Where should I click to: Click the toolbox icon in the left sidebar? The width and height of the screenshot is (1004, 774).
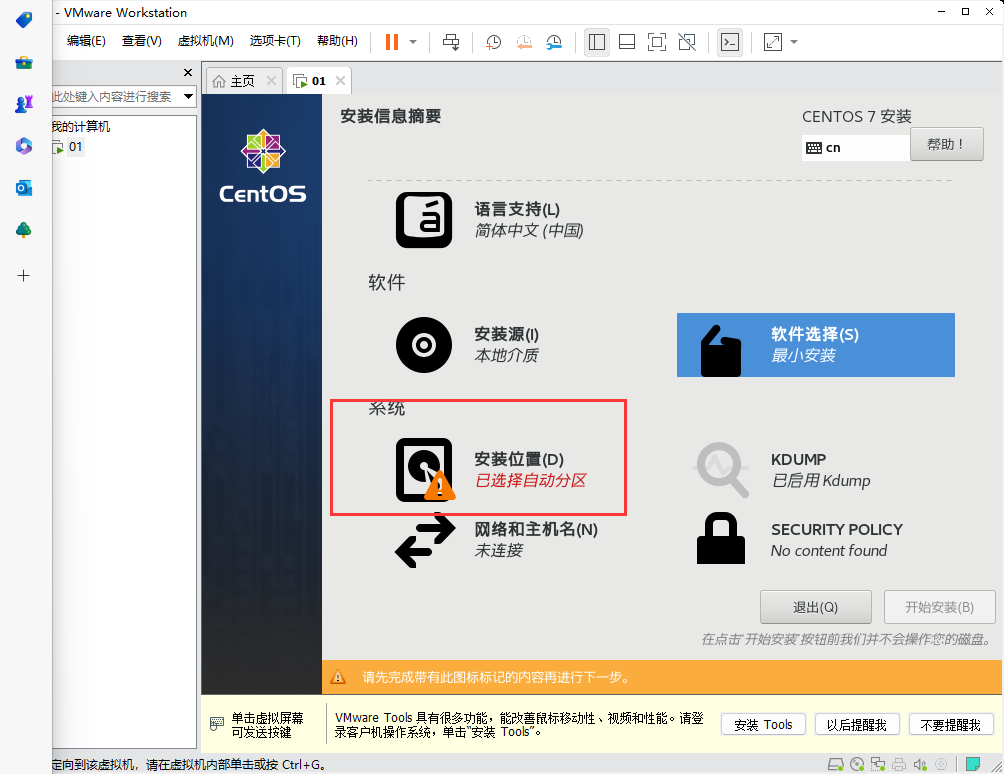(24, 63)
